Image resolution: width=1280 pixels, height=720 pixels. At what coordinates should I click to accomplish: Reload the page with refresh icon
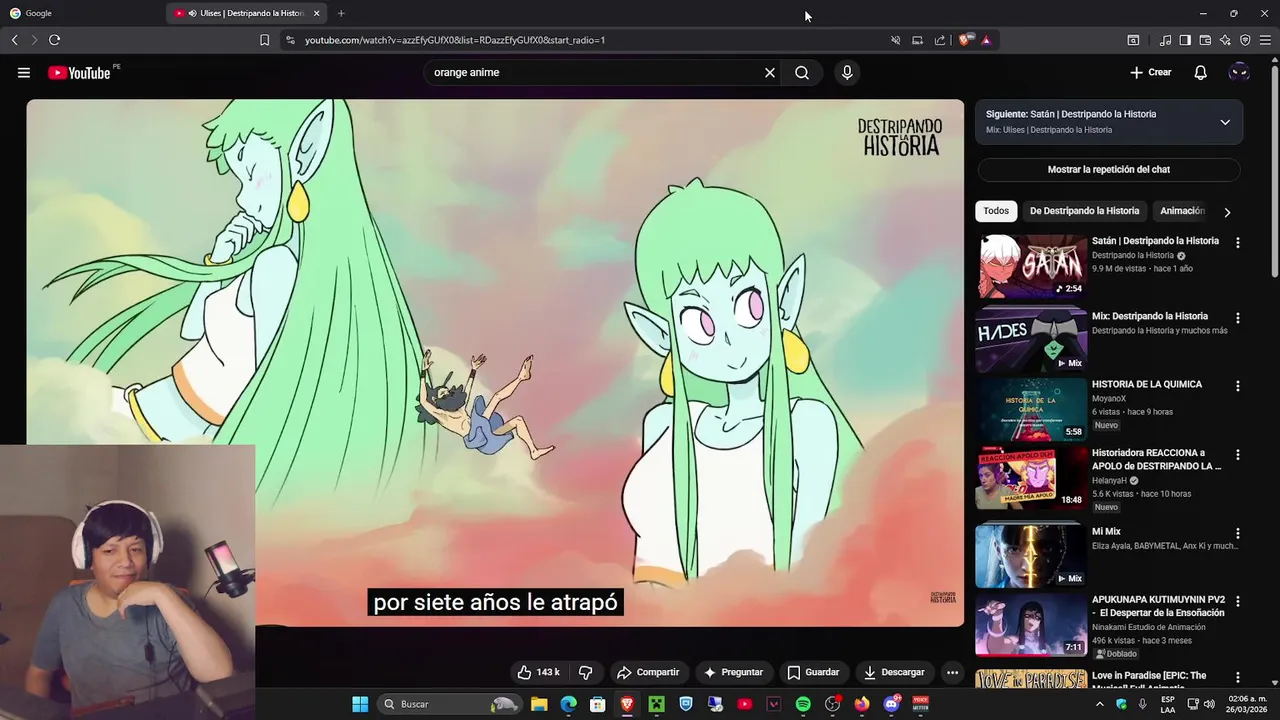coord(54,40)
